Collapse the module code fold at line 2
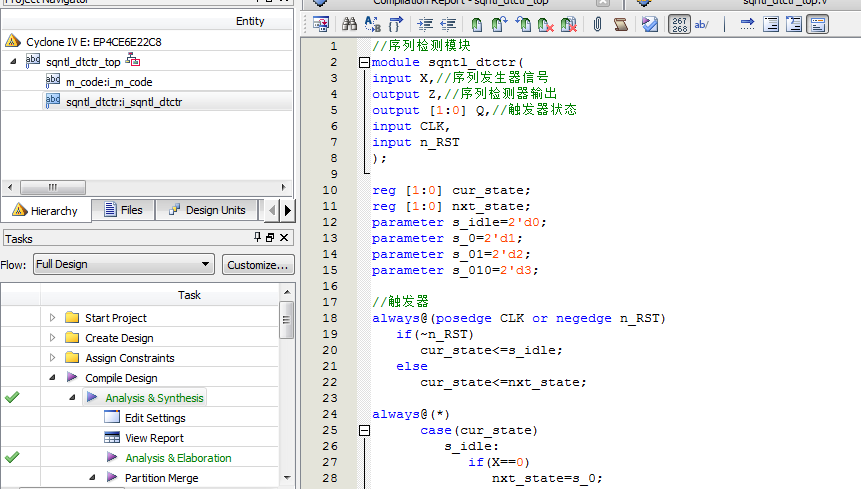Screen dimensions: 861x489 (x=364, y=63)
